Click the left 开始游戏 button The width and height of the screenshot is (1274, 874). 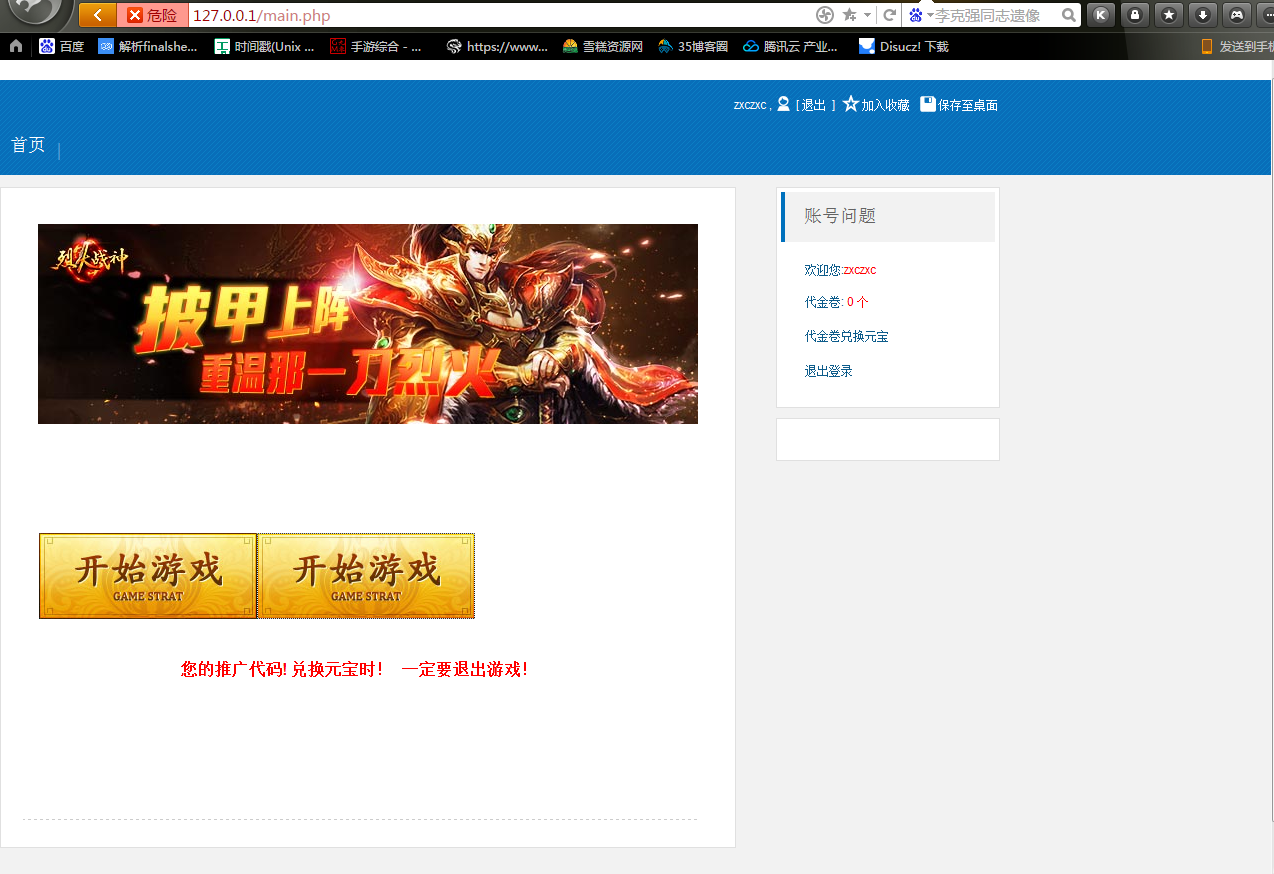point(148,576)
